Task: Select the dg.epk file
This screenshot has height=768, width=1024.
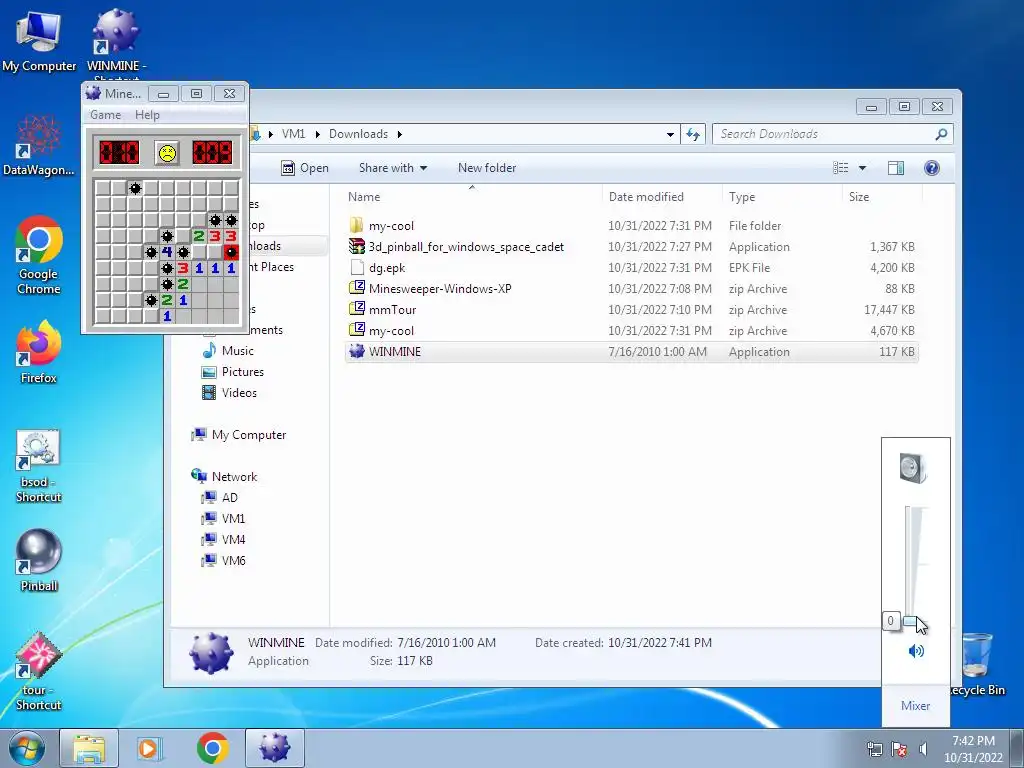Action: coord(632,268)
